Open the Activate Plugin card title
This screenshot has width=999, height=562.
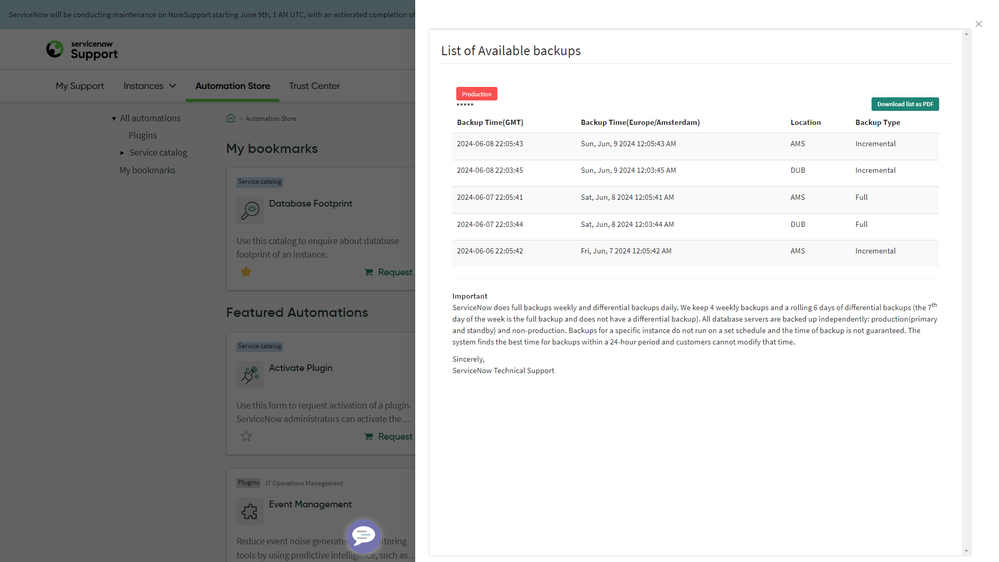(x=301, y=368)
